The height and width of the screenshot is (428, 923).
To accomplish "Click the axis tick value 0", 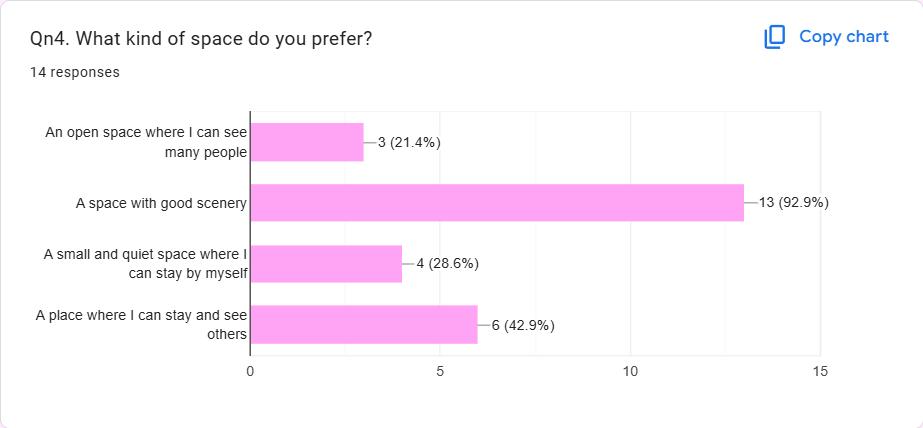I will click(250, 371).
